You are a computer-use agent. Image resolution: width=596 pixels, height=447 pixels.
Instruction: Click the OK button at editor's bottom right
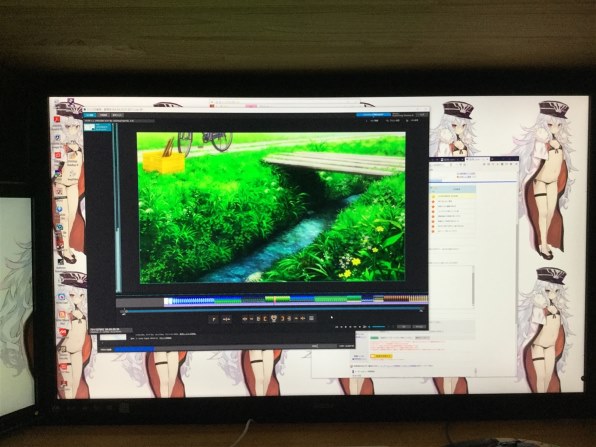click(404, 327)
